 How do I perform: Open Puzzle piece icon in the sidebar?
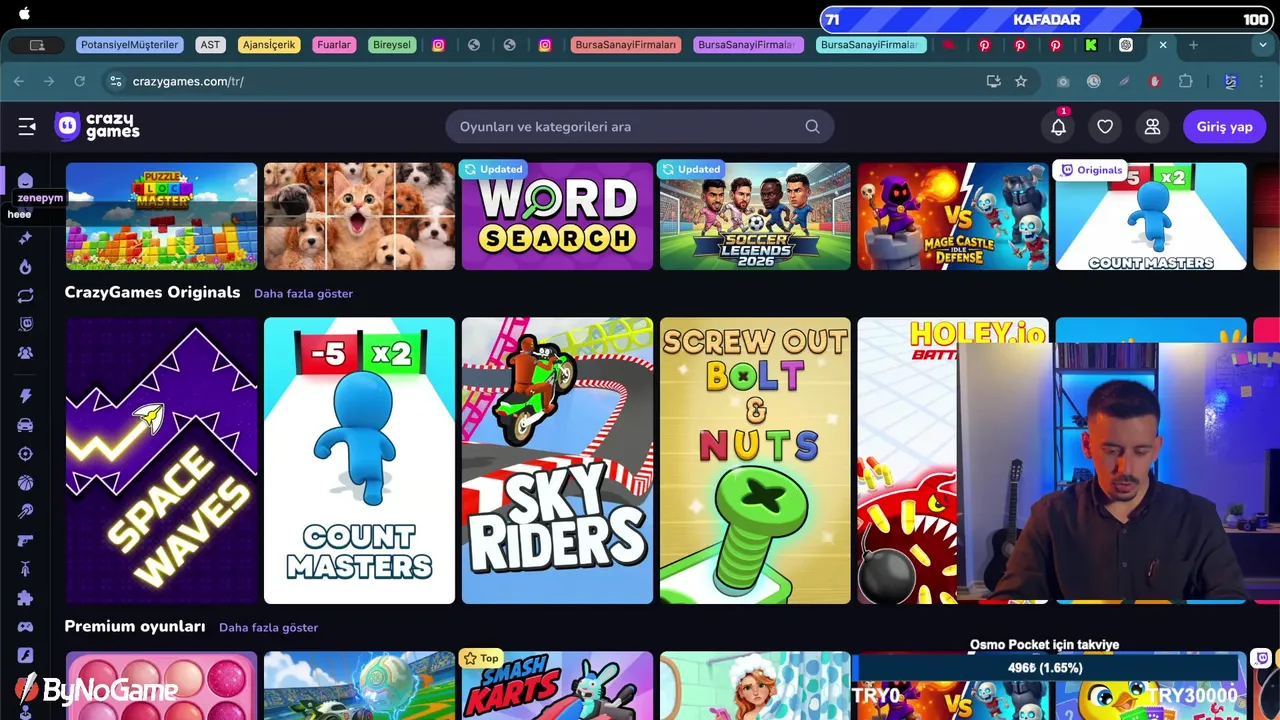(25, 598)
